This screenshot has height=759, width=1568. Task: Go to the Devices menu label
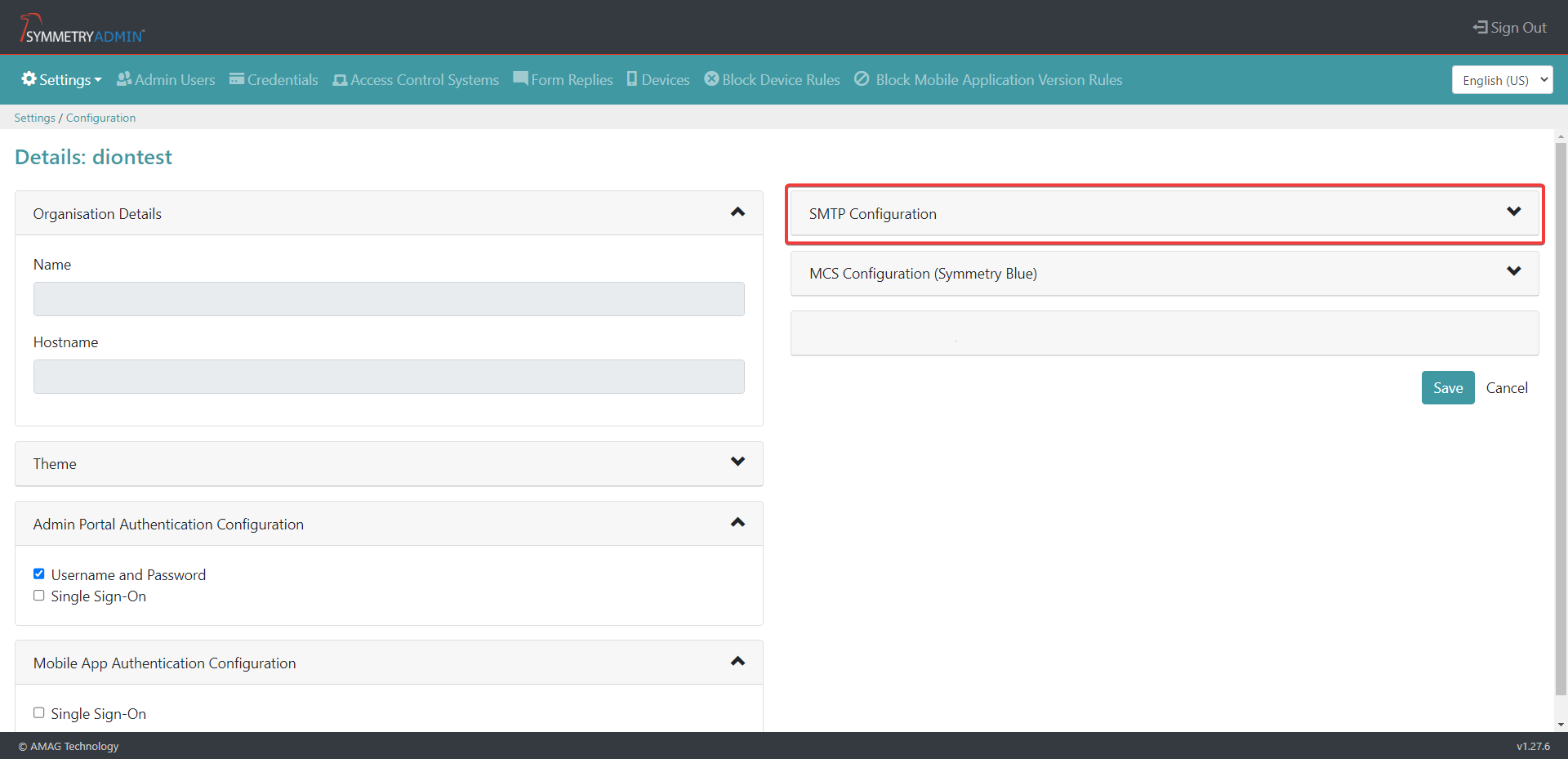666,80
